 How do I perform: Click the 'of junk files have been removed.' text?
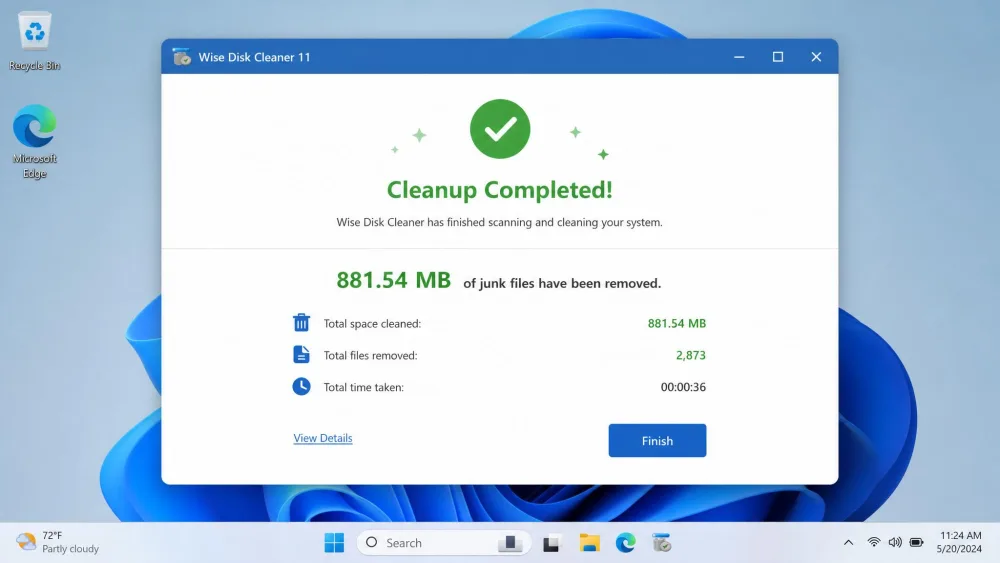pyautogui.click(x=562, y=283)
